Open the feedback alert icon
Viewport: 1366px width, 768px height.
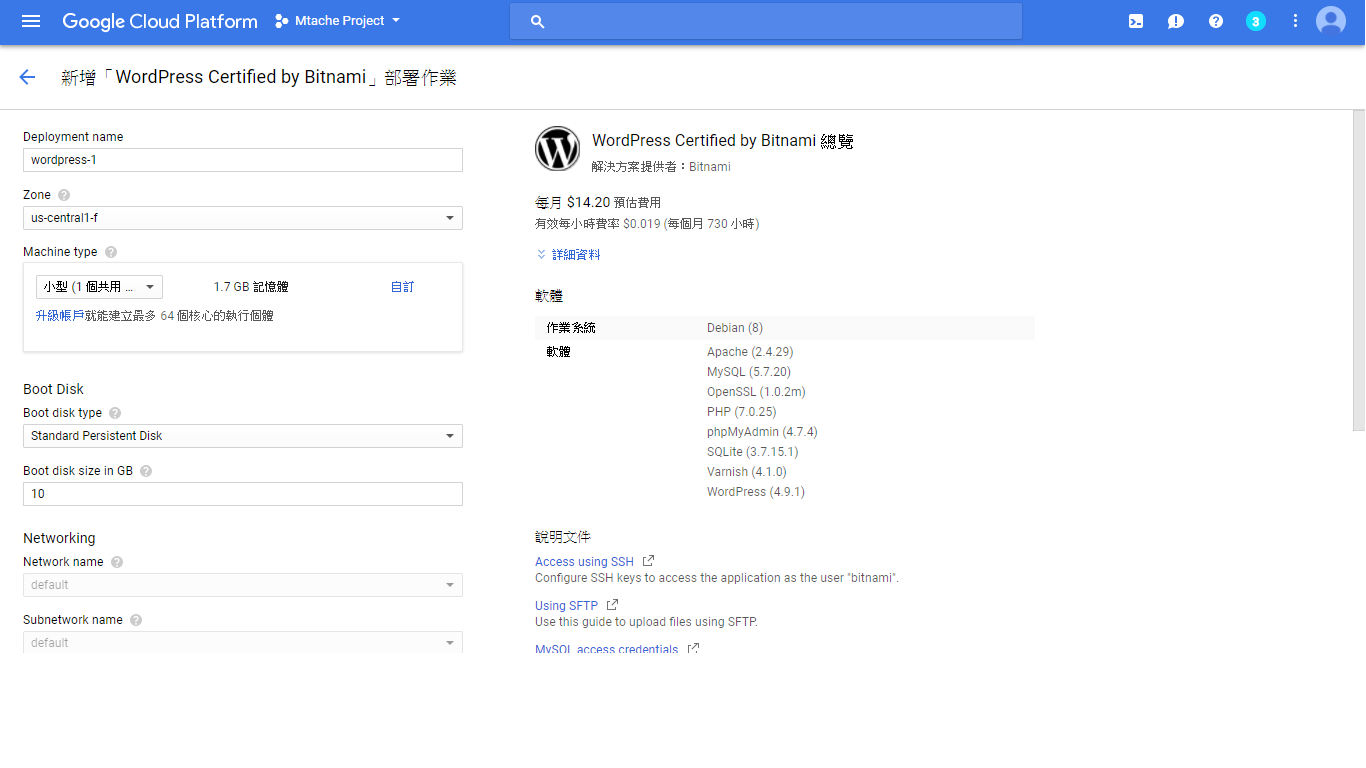click(1176, 21)
